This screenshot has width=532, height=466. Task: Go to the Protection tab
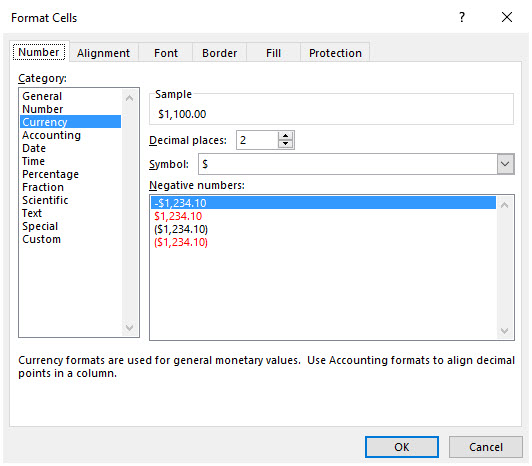(335, 53)
